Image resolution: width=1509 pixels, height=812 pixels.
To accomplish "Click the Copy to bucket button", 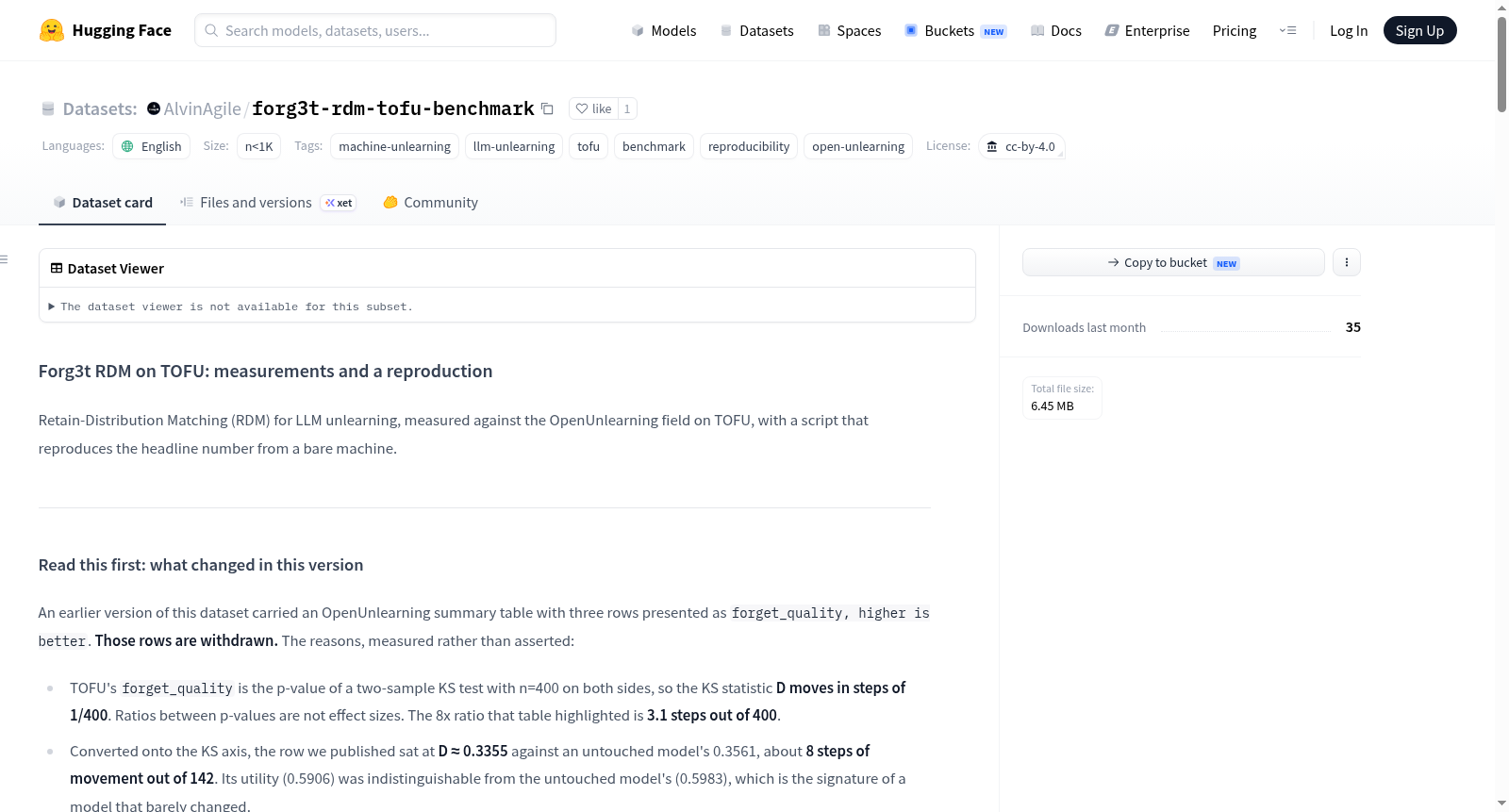I will (x=1173, y=262).
